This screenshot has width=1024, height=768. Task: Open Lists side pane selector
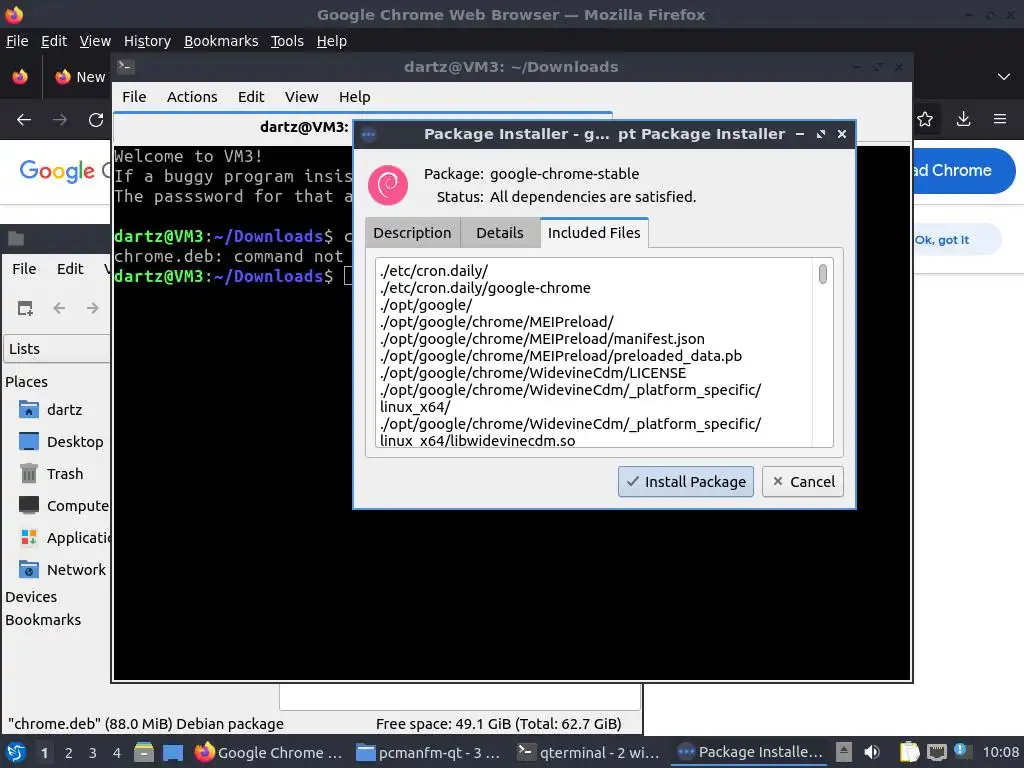click(57, 349)
